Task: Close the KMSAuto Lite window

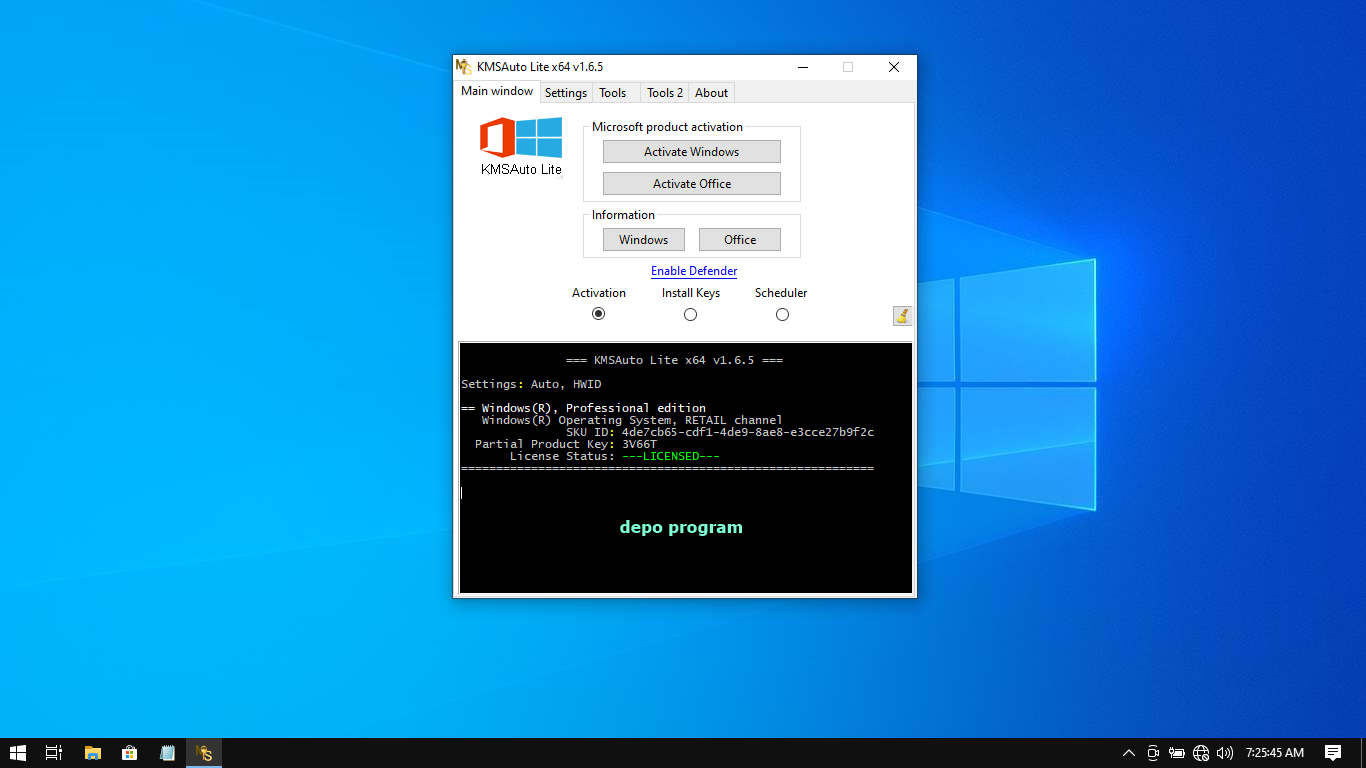Action: [x=894, y=67]
